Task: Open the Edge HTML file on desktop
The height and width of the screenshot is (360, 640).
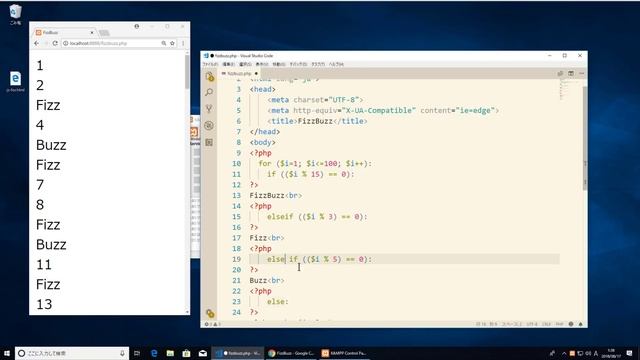Action: click(15, 81)
